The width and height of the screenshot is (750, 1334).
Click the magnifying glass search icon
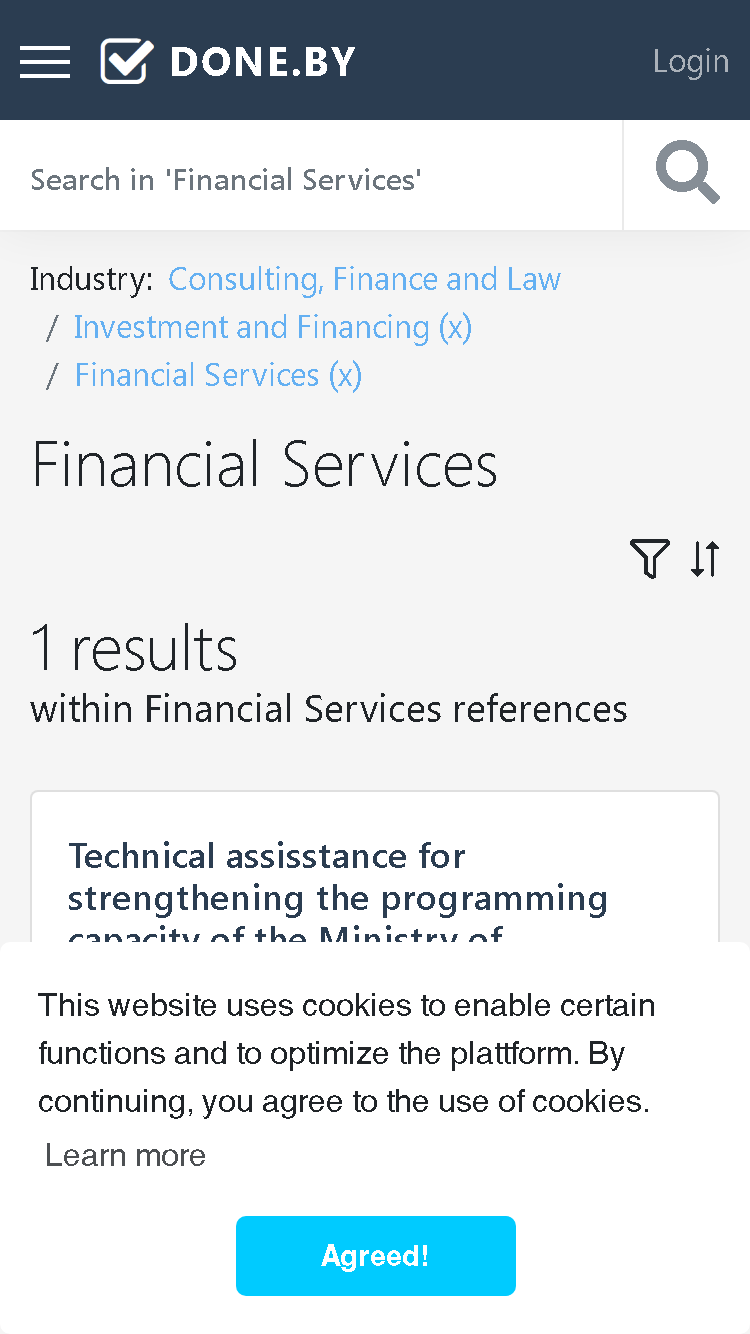pos(687,174)
